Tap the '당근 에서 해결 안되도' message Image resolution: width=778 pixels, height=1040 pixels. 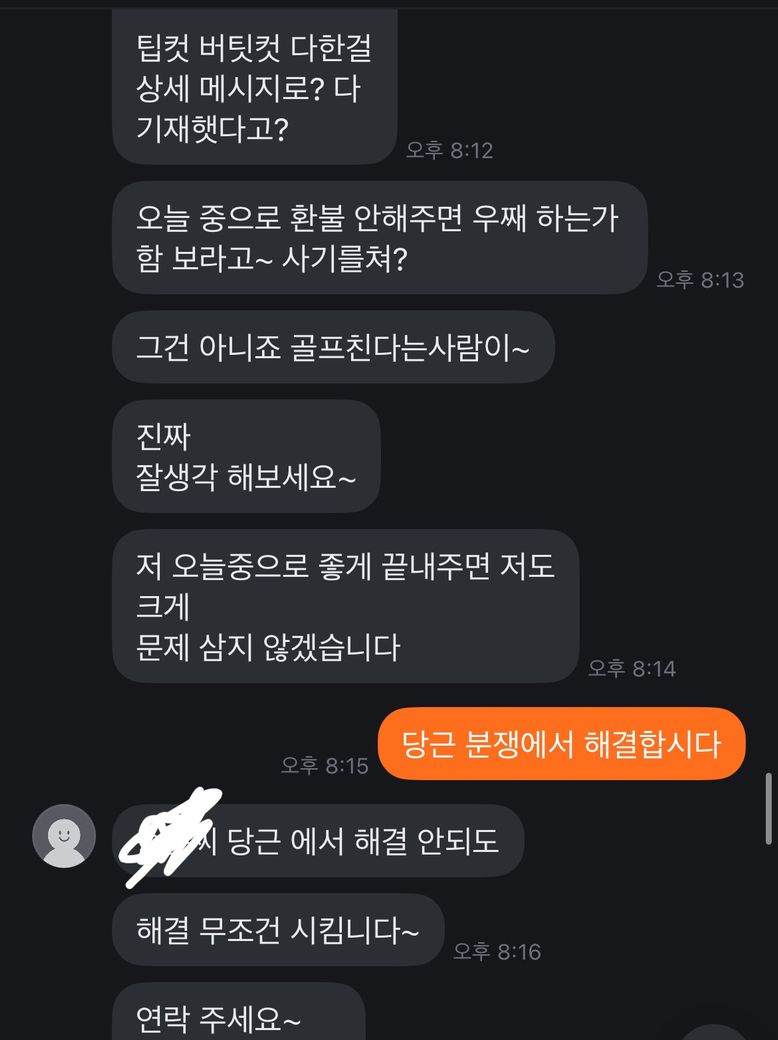click(318, 840)
